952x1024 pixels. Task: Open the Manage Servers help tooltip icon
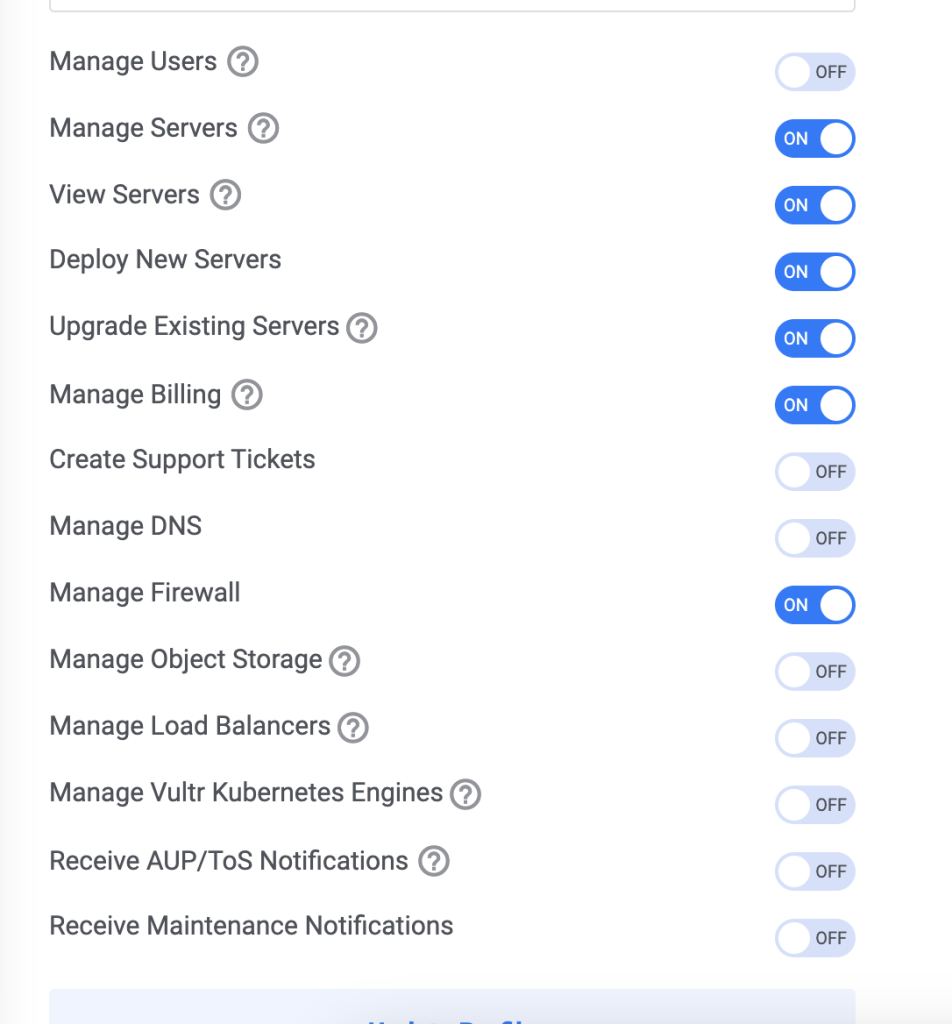[x=264, y=129]
